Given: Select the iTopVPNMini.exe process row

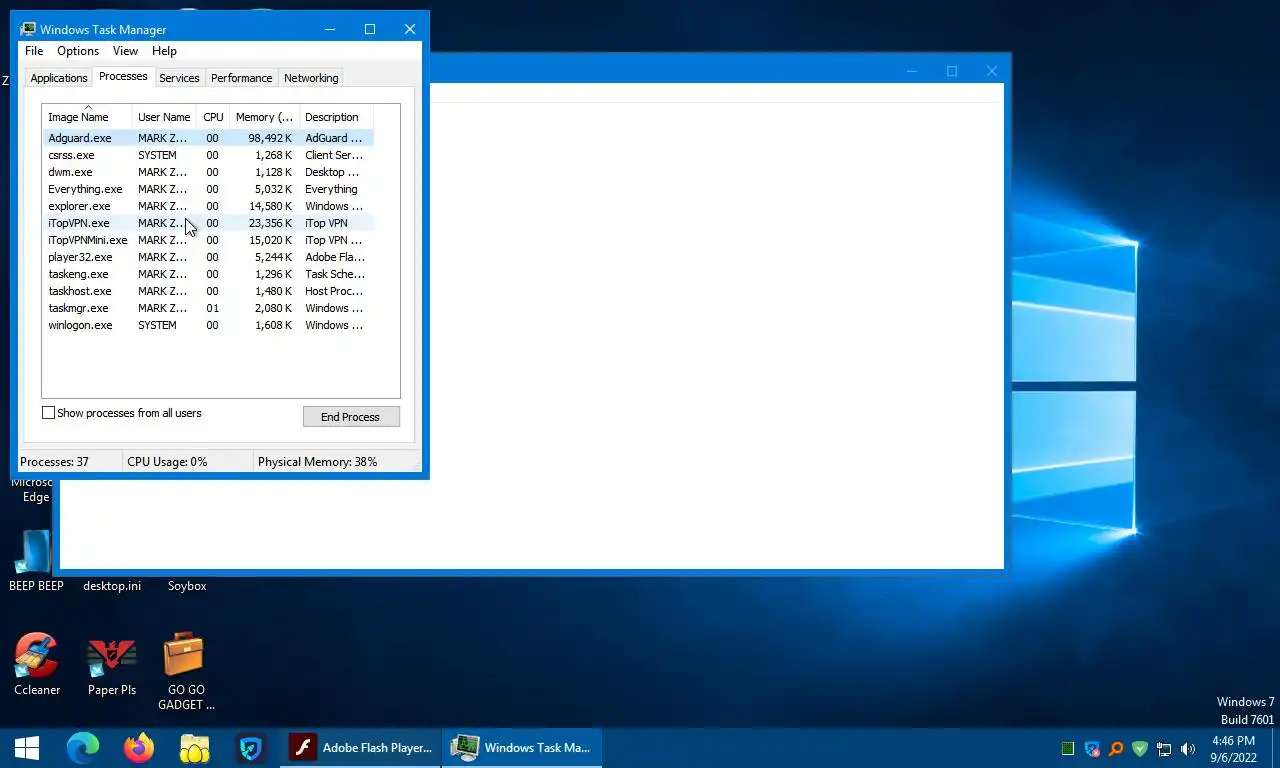Looking at the screenshot, I should point(208,240).
